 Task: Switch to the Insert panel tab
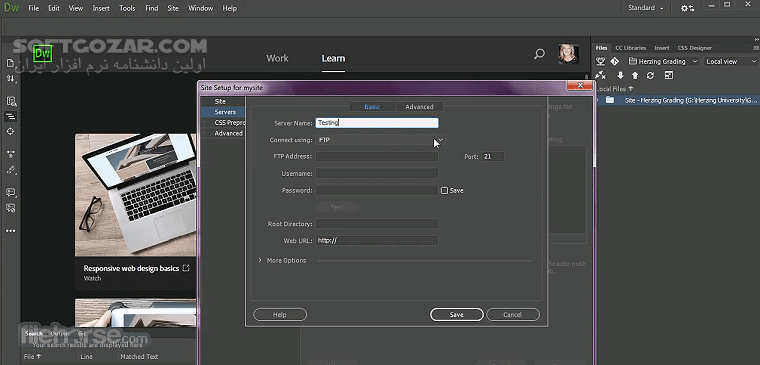pos(662,48)
